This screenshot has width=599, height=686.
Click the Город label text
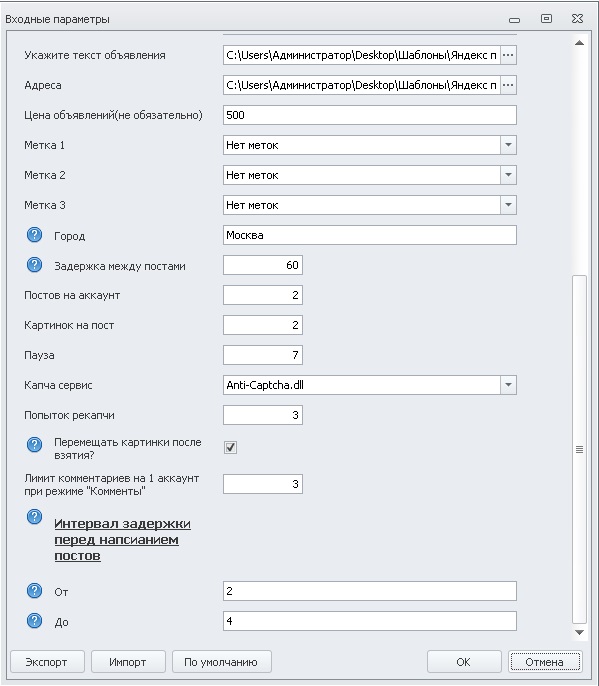[x=70, y=236]
